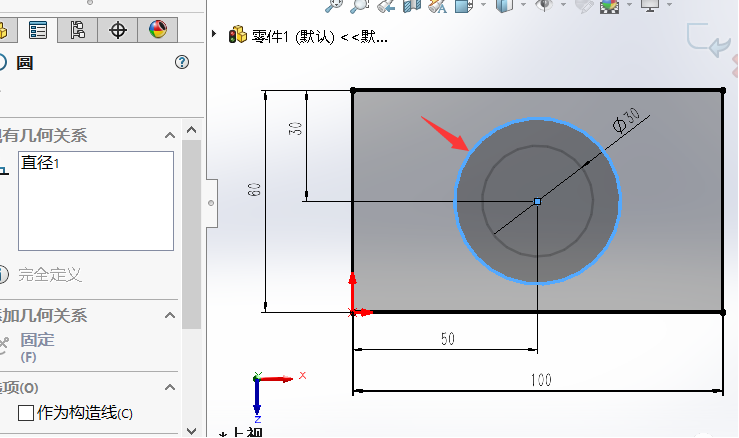Click the red sketch origin
The image size is (739, 438).
coord(353,312)
